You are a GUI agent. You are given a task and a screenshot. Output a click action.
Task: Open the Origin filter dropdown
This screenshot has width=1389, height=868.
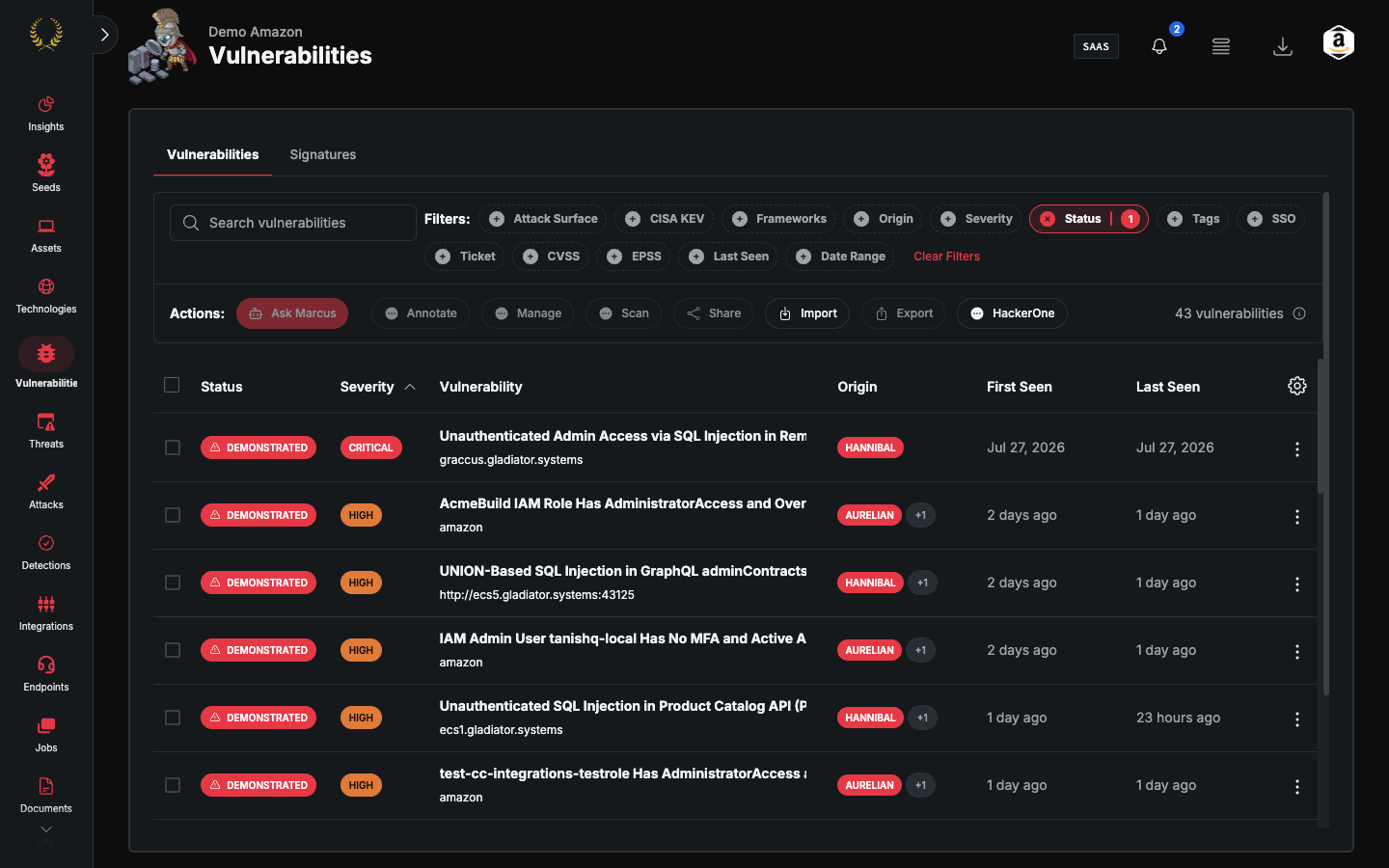[x=884, y=219]
